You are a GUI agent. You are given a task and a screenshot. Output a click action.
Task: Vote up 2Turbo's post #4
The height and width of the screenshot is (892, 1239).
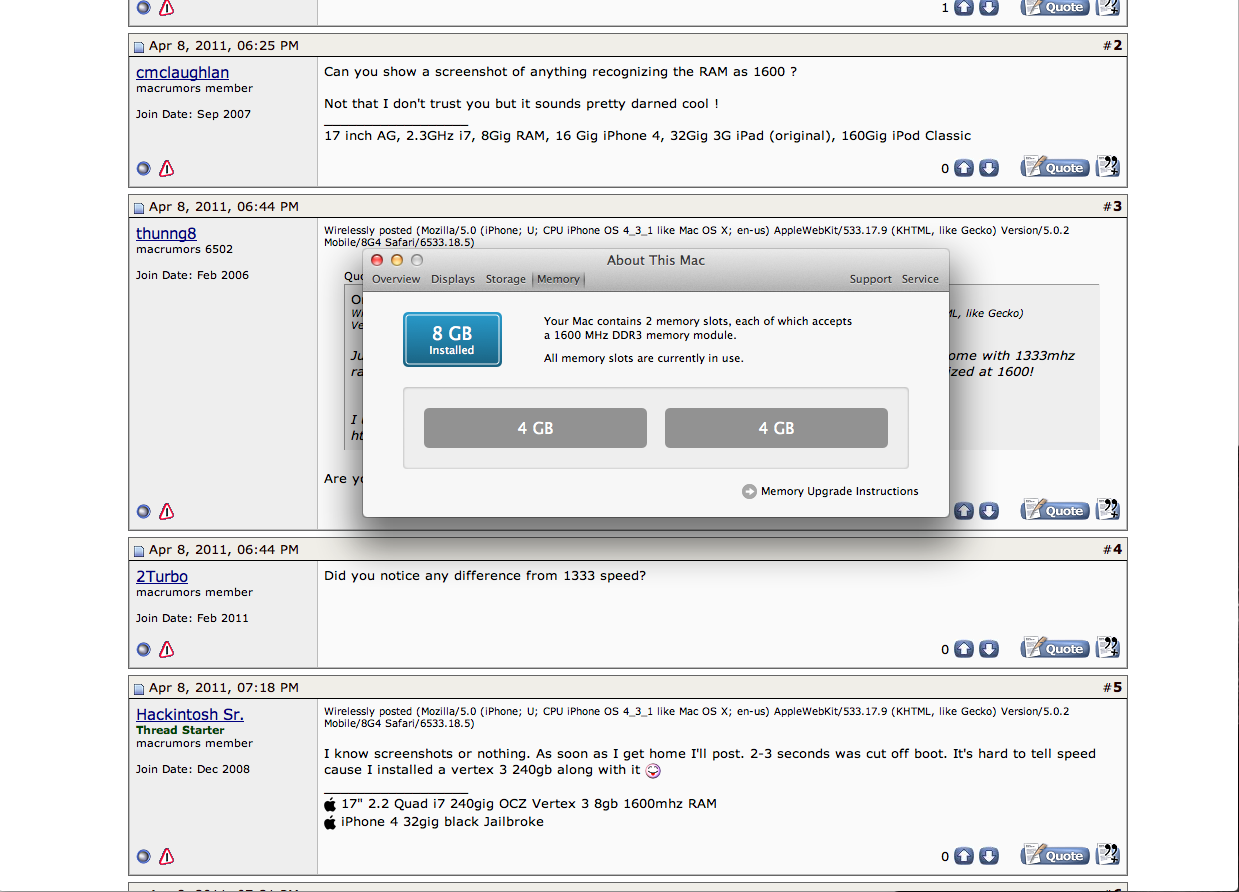pyautogui.click(x=964, y=649)
